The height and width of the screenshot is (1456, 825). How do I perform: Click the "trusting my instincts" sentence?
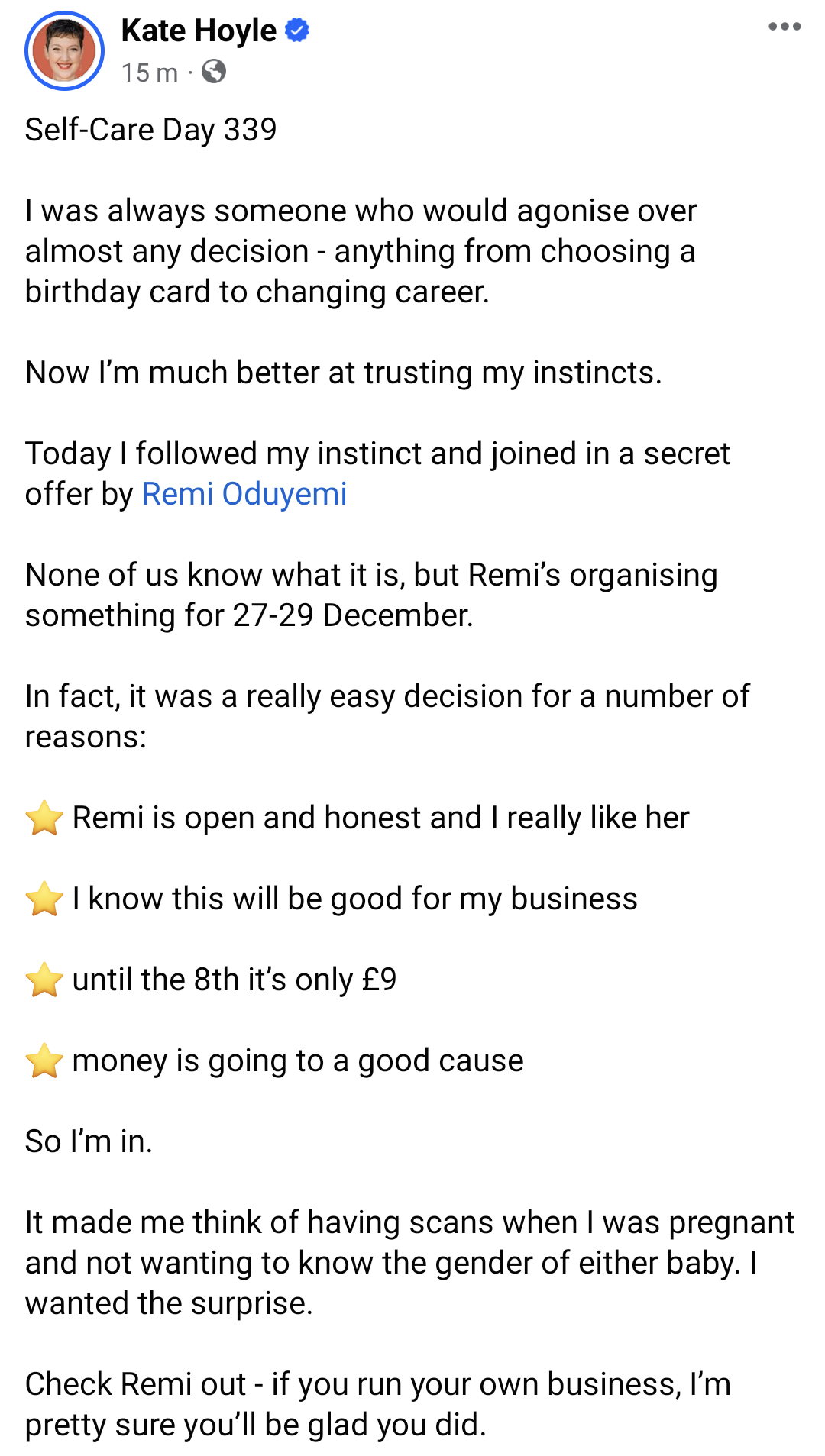pyautogui.click(x=343, y=373)
